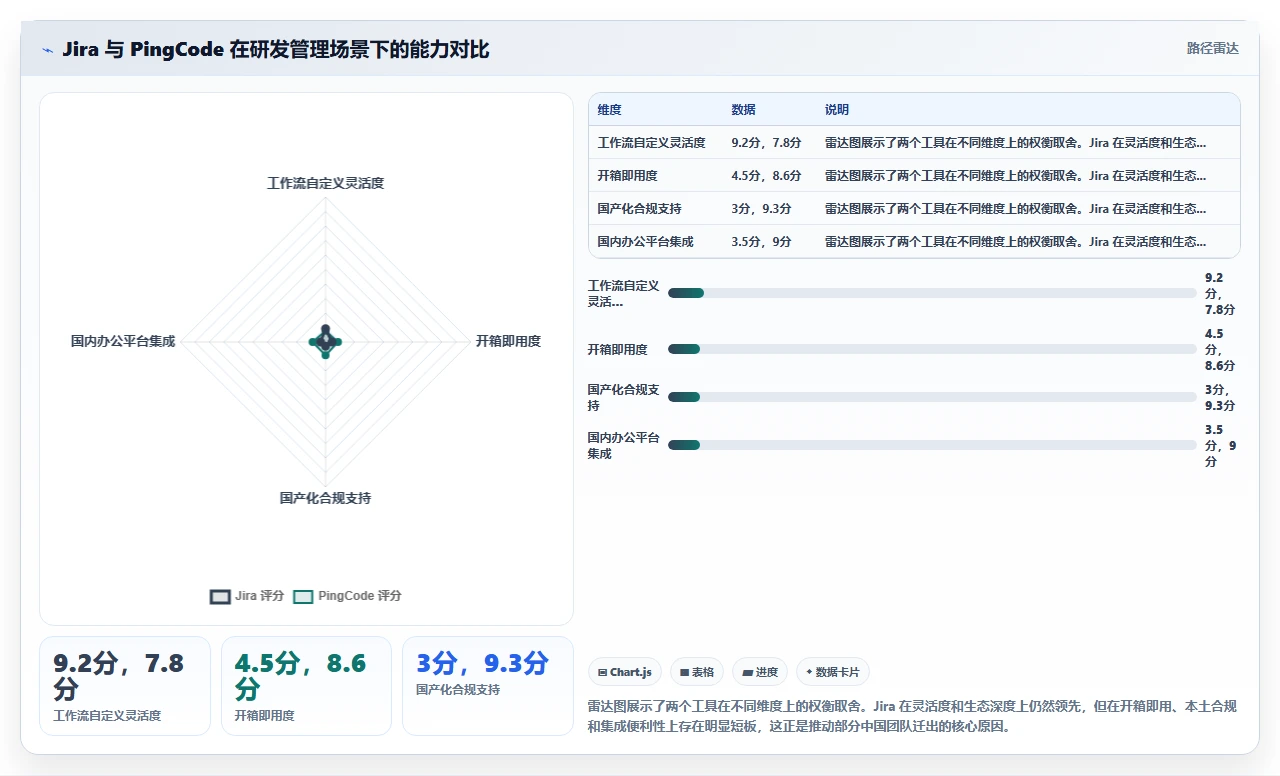Click the 表格 chip icon
Viewport: 1280px width, 776px height.
point(684,673)
